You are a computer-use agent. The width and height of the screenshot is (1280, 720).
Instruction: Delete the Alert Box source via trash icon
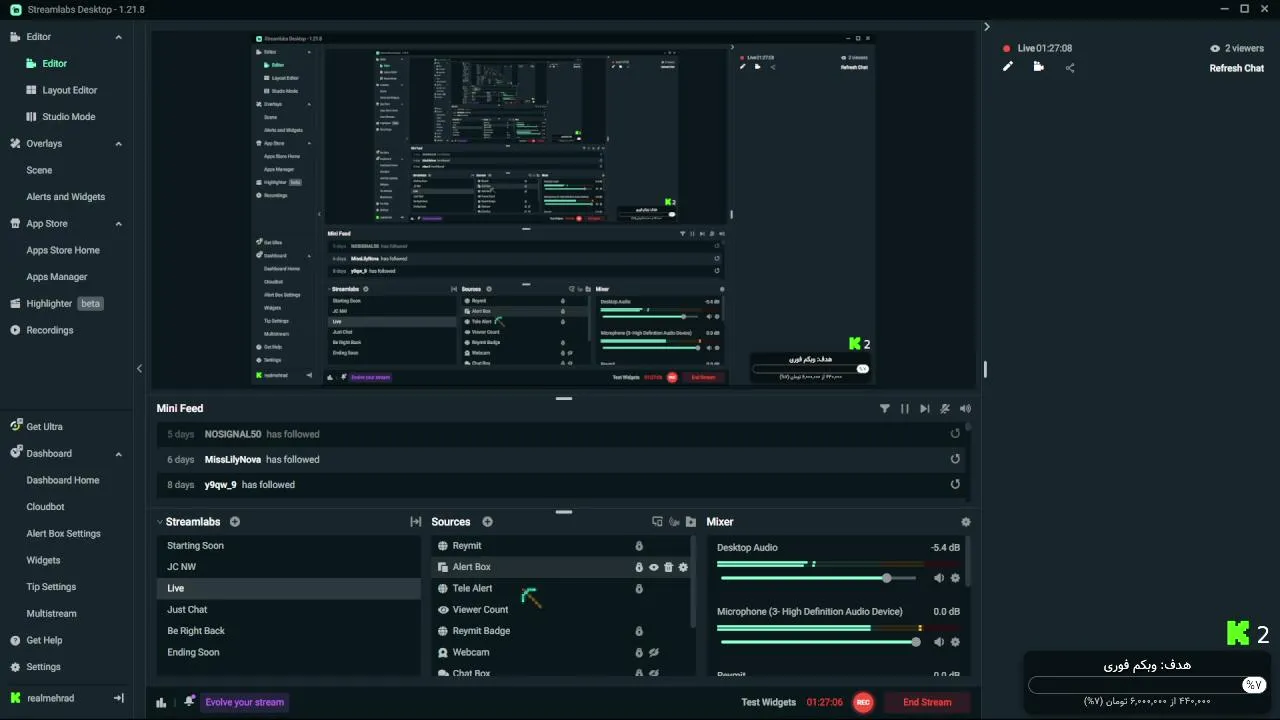pyautogui.click(x=669, y=567)
